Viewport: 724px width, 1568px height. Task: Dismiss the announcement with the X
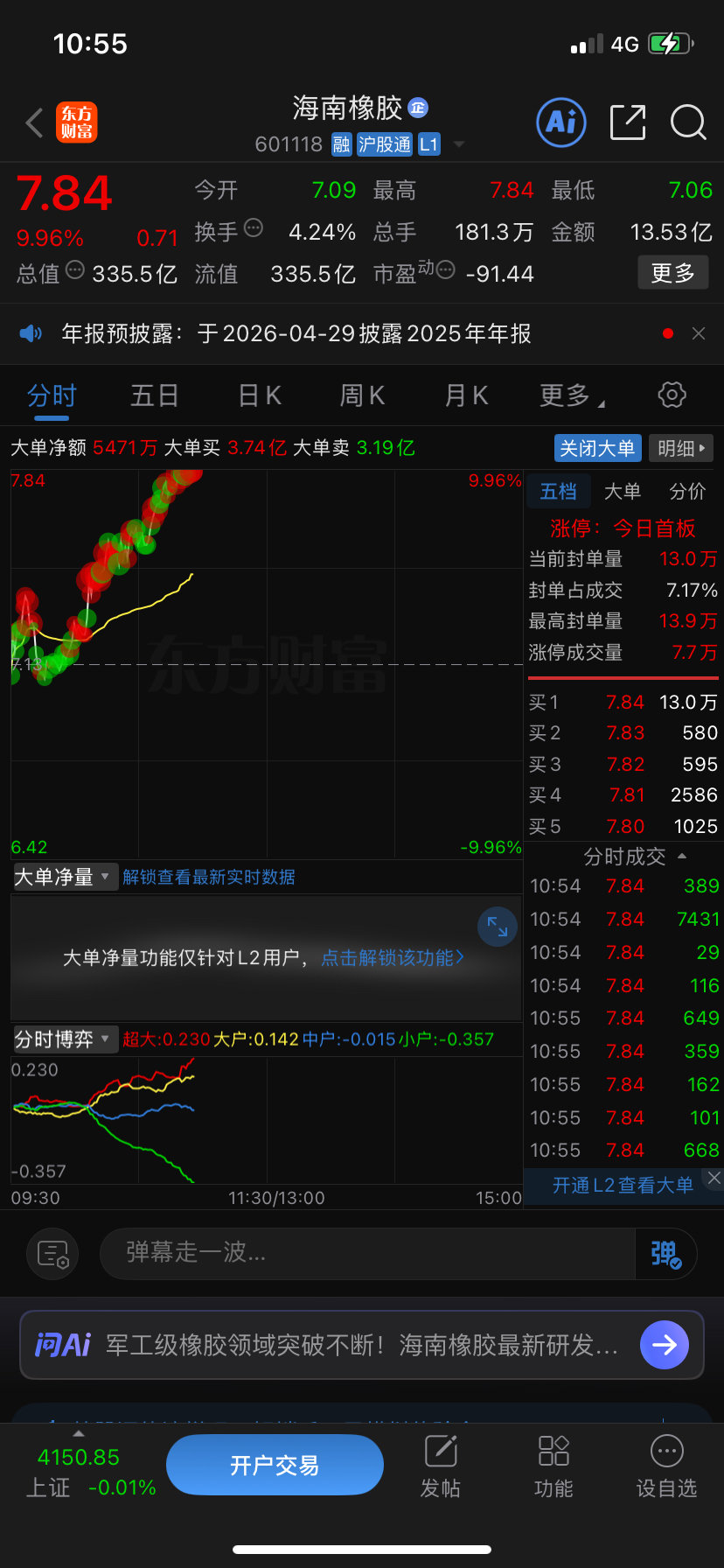(698, 333)
